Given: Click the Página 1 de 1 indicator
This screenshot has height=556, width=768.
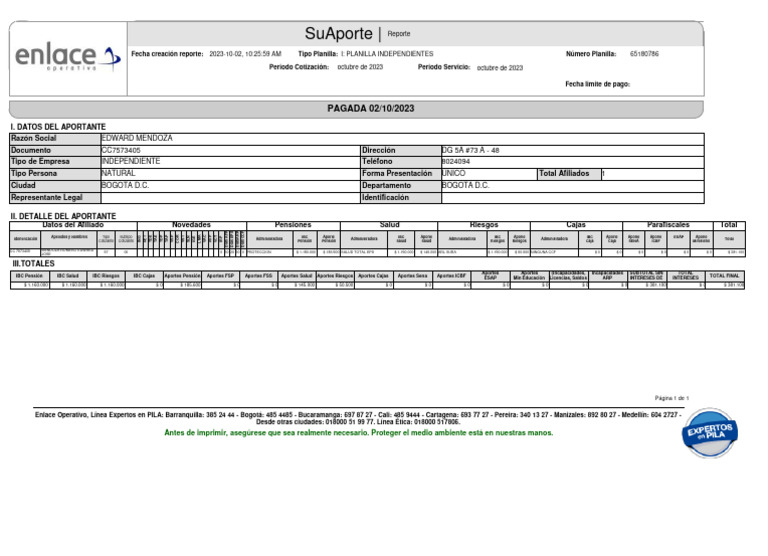Looking at the screenshot, I should [672, 398].
